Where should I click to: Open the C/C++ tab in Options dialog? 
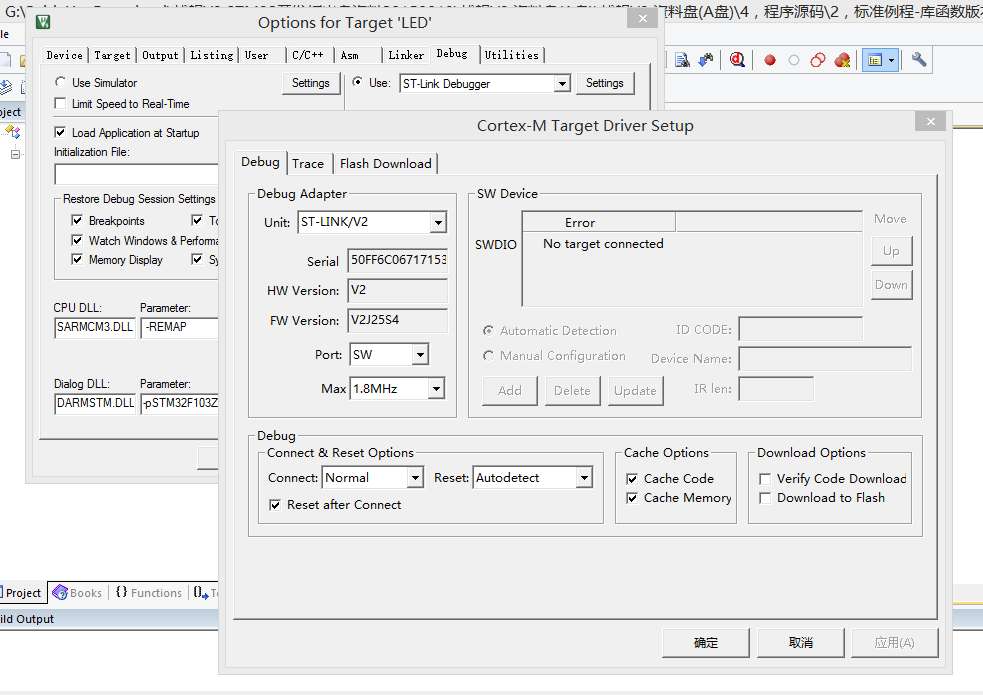(x=308, y=55)
